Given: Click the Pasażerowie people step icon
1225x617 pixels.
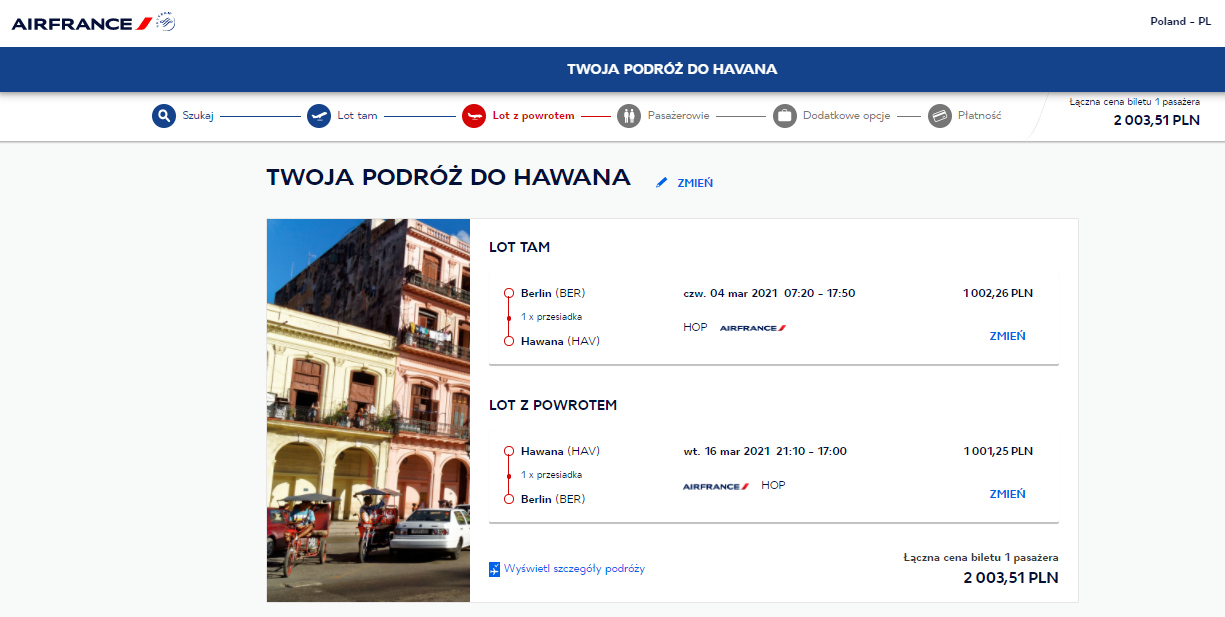Looking at the screenshot, I should 629,116.
